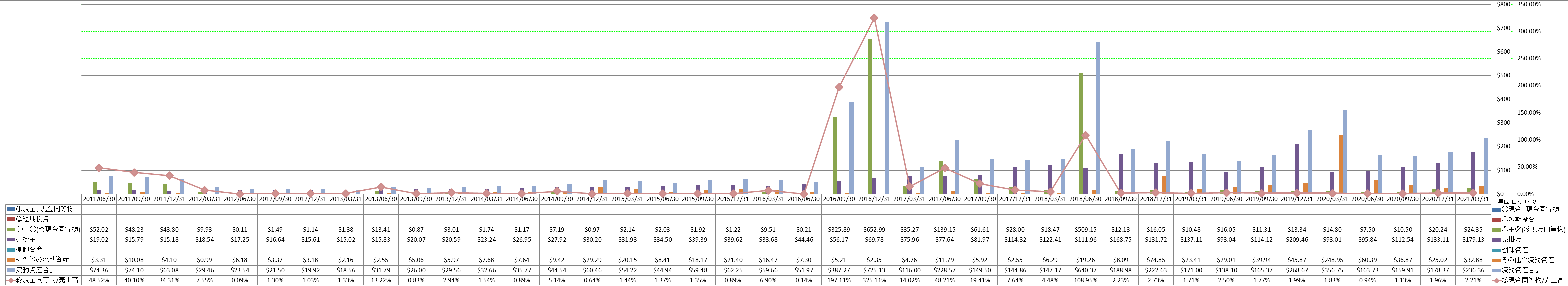
Task: Click the line marker at 2011/06/30
Action: click(x=99, y=168)
